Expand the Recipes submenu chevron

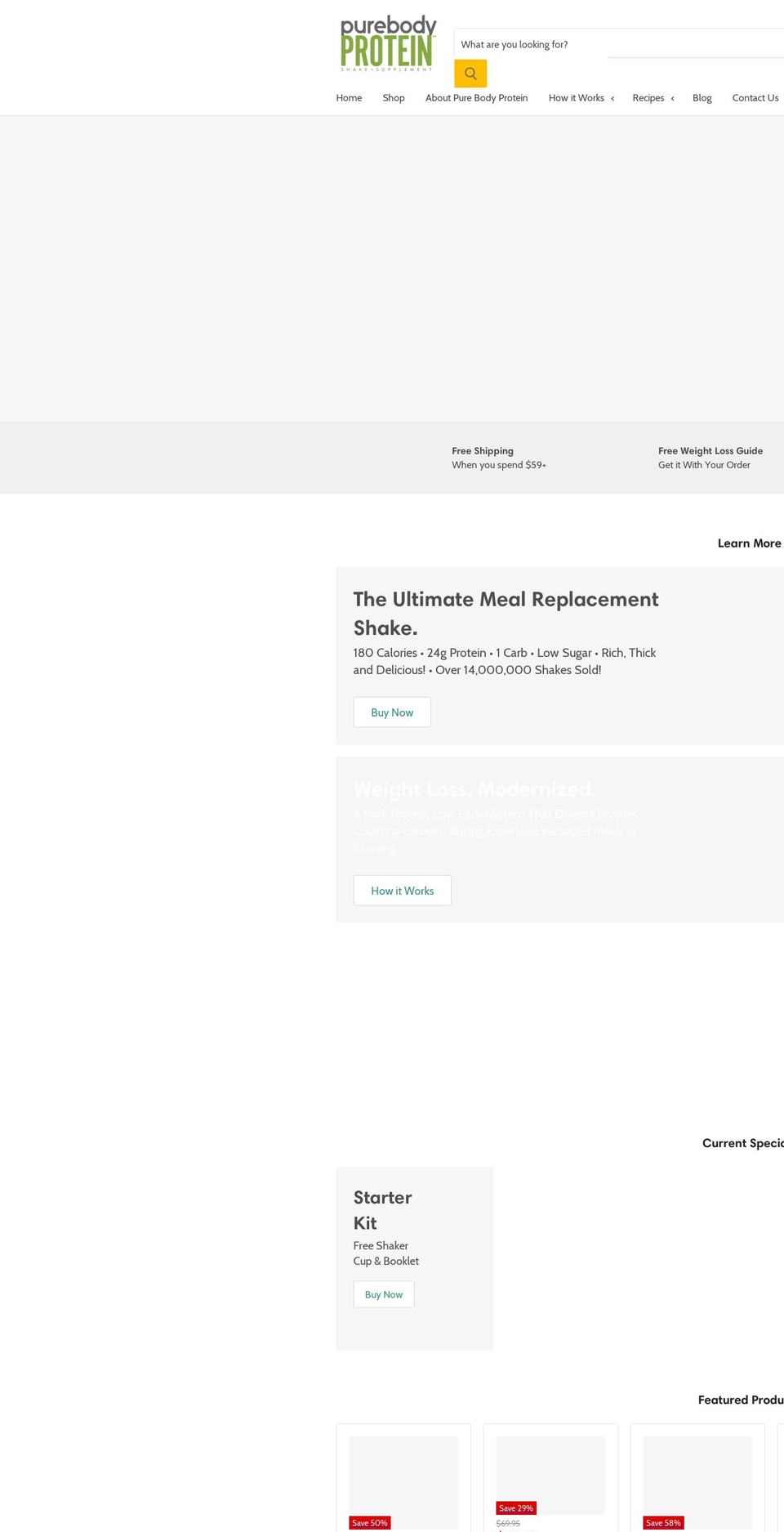pyautogui.click(x=672, y=99)
